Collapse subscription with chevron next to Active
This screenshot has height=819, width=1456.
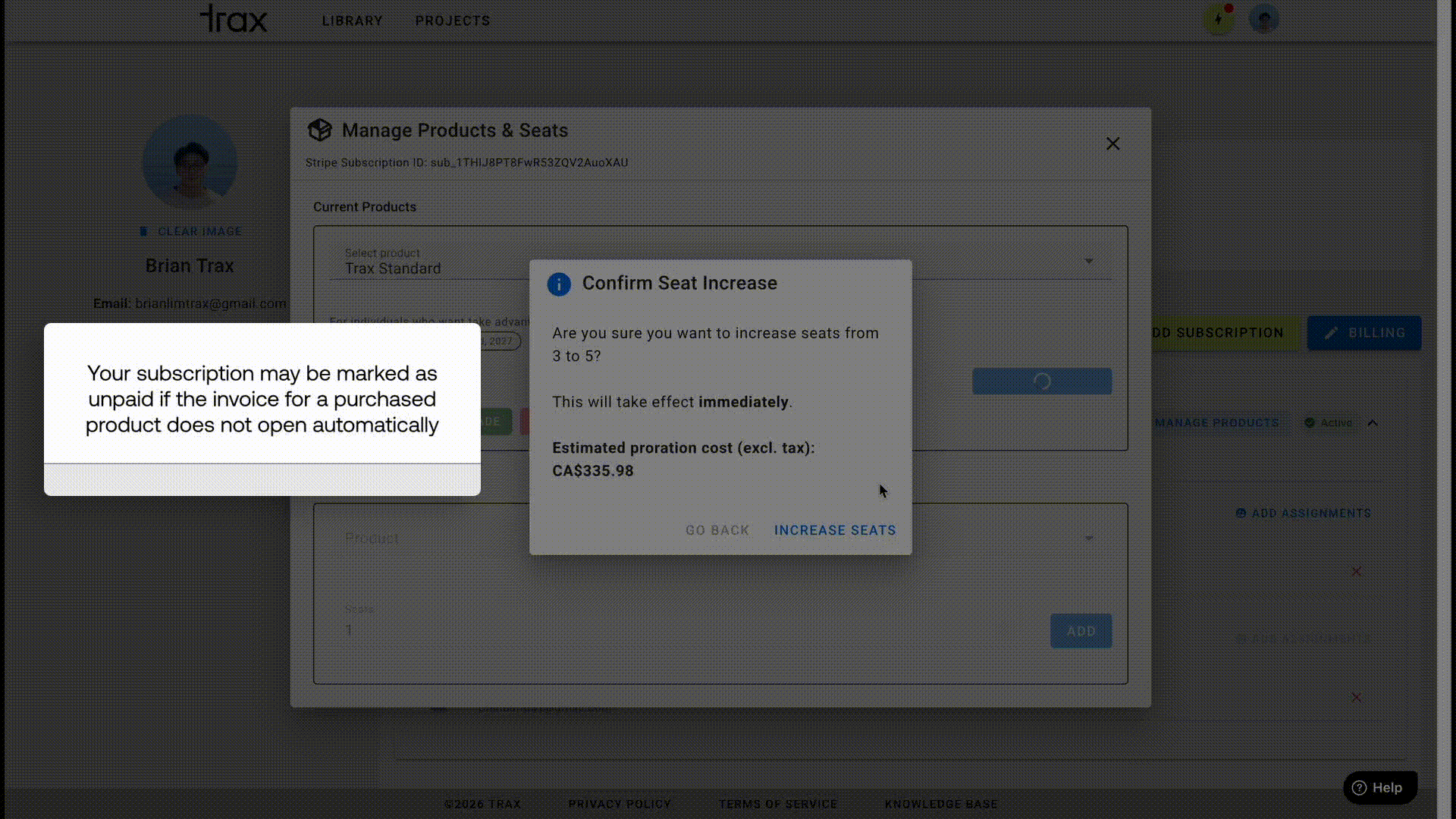1373,423
